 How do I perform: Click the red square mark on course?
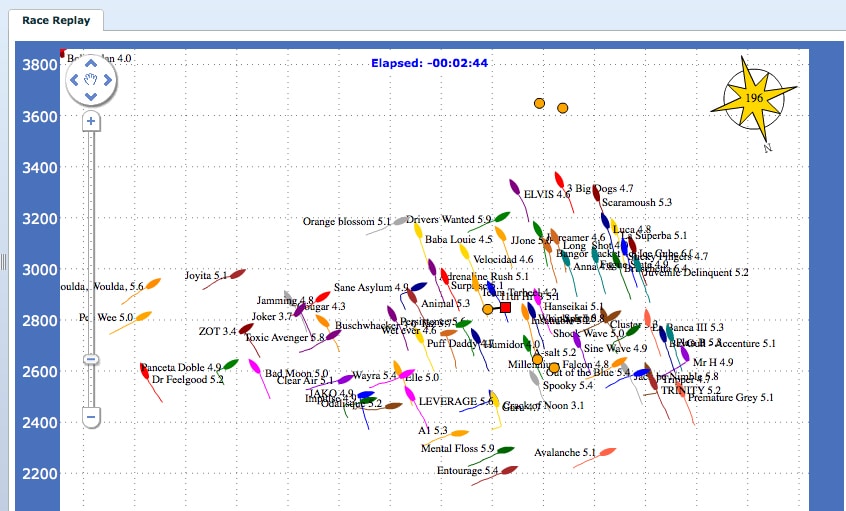pos(505,308)
